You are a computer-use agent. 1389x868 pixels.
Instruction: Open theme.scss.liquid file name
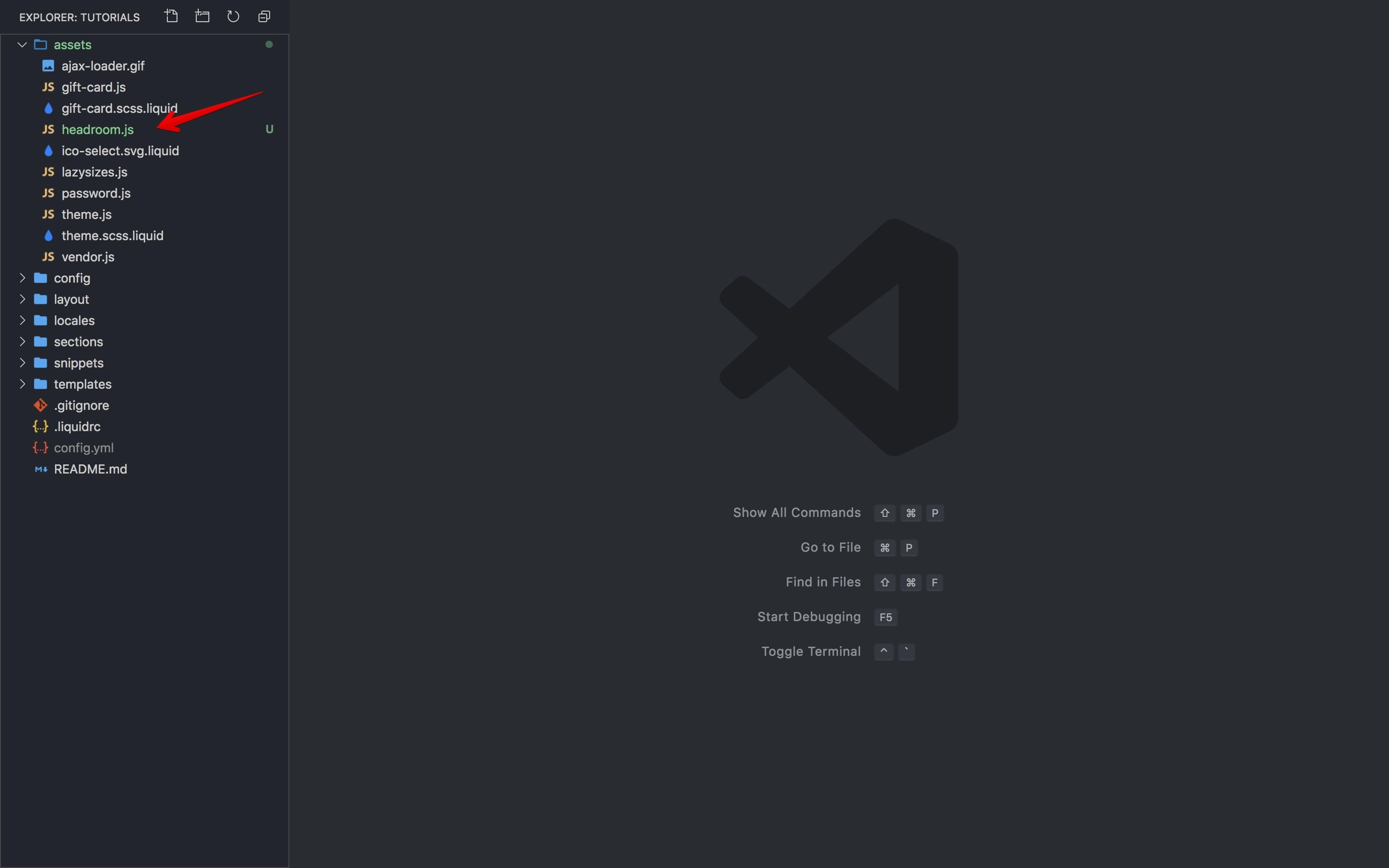pyautogui.click(x=112, y=236)
